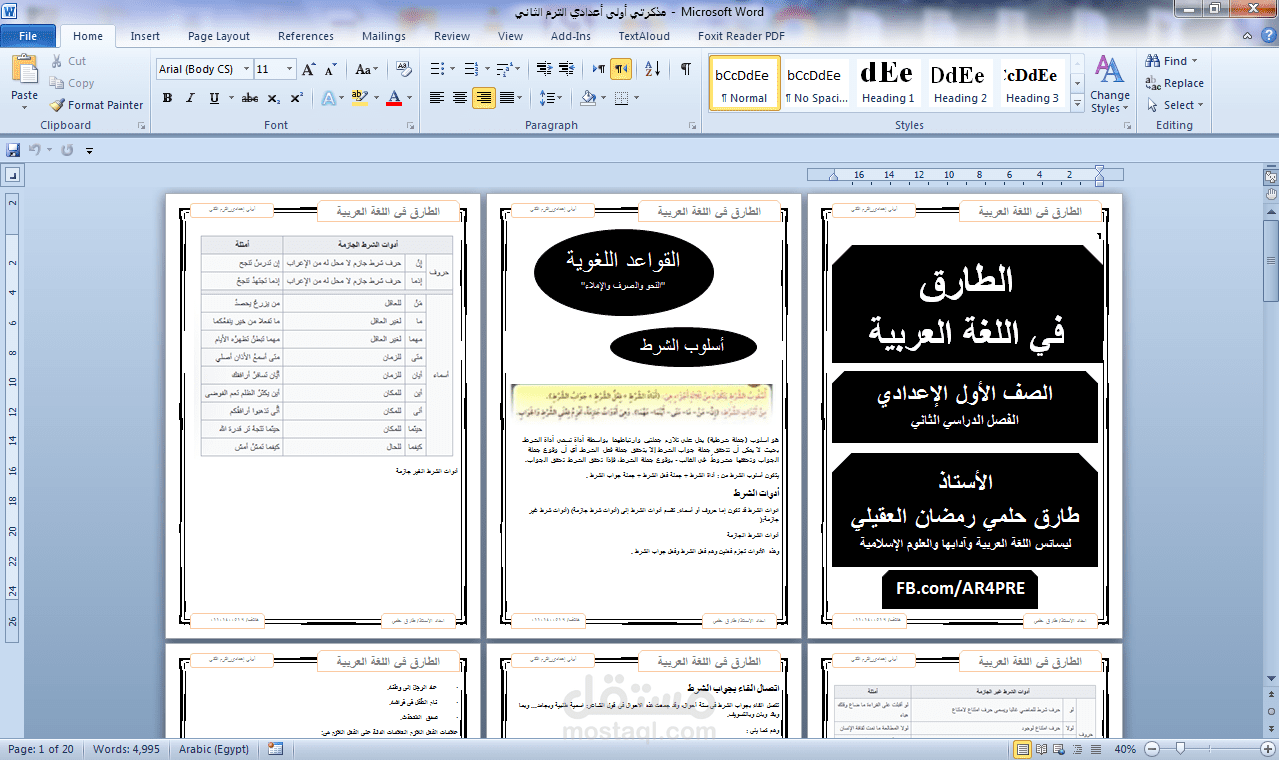Viewport: 1279px width, 760px height.
Task: Switch to the Mailings tab
Action: 384,36
